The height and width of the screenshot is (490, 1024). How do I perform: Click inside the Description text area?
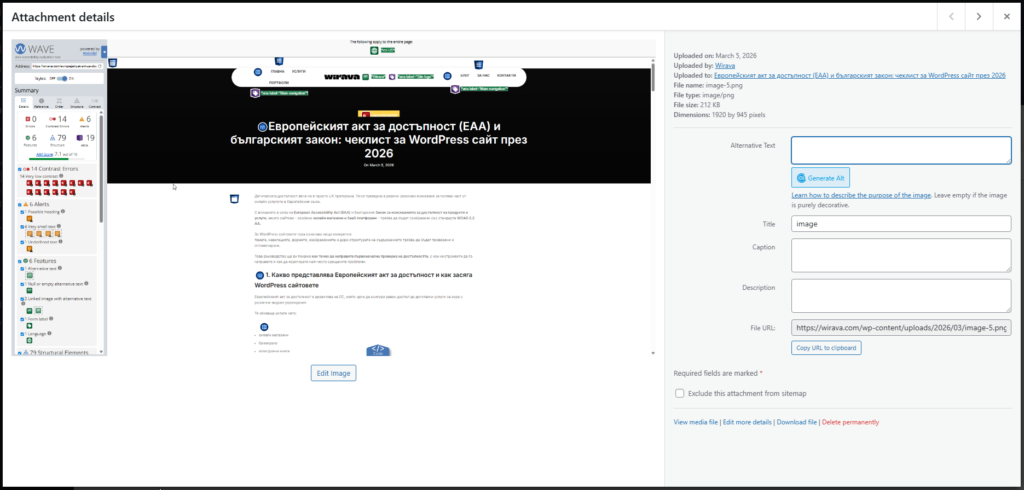(x=900, y=296)
